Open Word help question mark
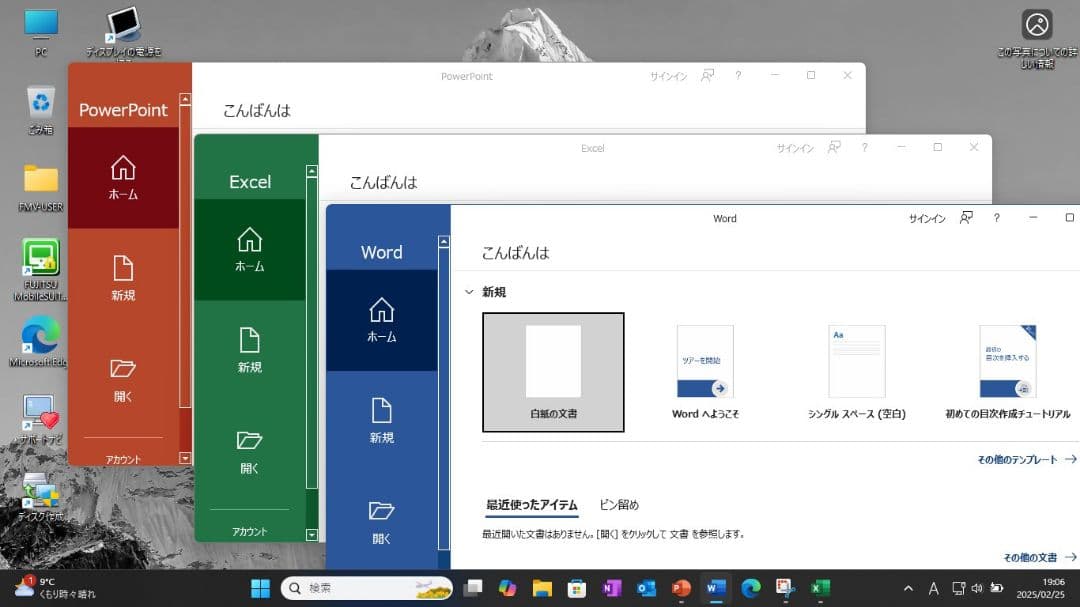Screen dimensions: 1080x607 (997, 218)
